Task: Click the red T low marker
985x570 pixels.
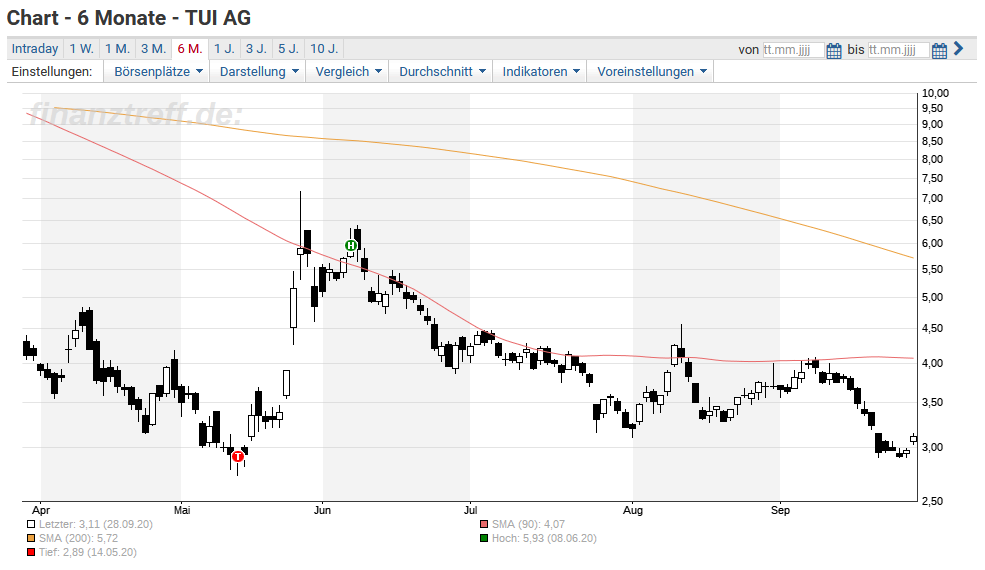Action: 237,457
